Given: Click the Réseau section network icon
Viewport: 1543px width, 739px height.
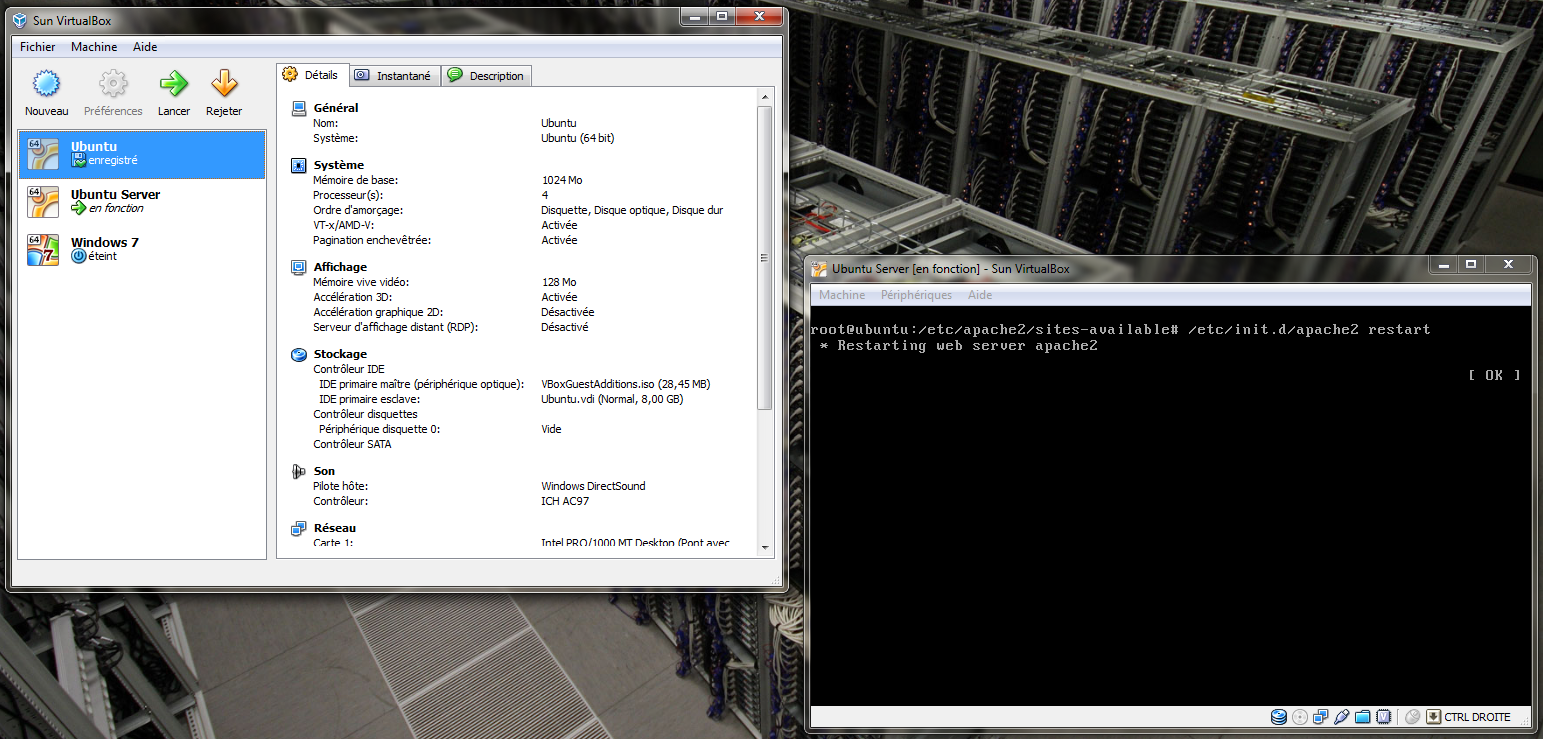Looking at the screenshot, I should (x=298, y=528).
